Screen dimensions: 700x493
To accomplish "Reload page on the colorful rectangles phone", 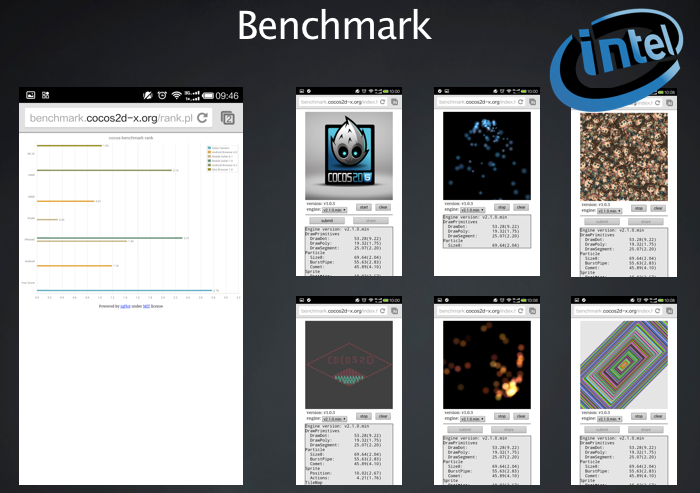I will [658, 311].
